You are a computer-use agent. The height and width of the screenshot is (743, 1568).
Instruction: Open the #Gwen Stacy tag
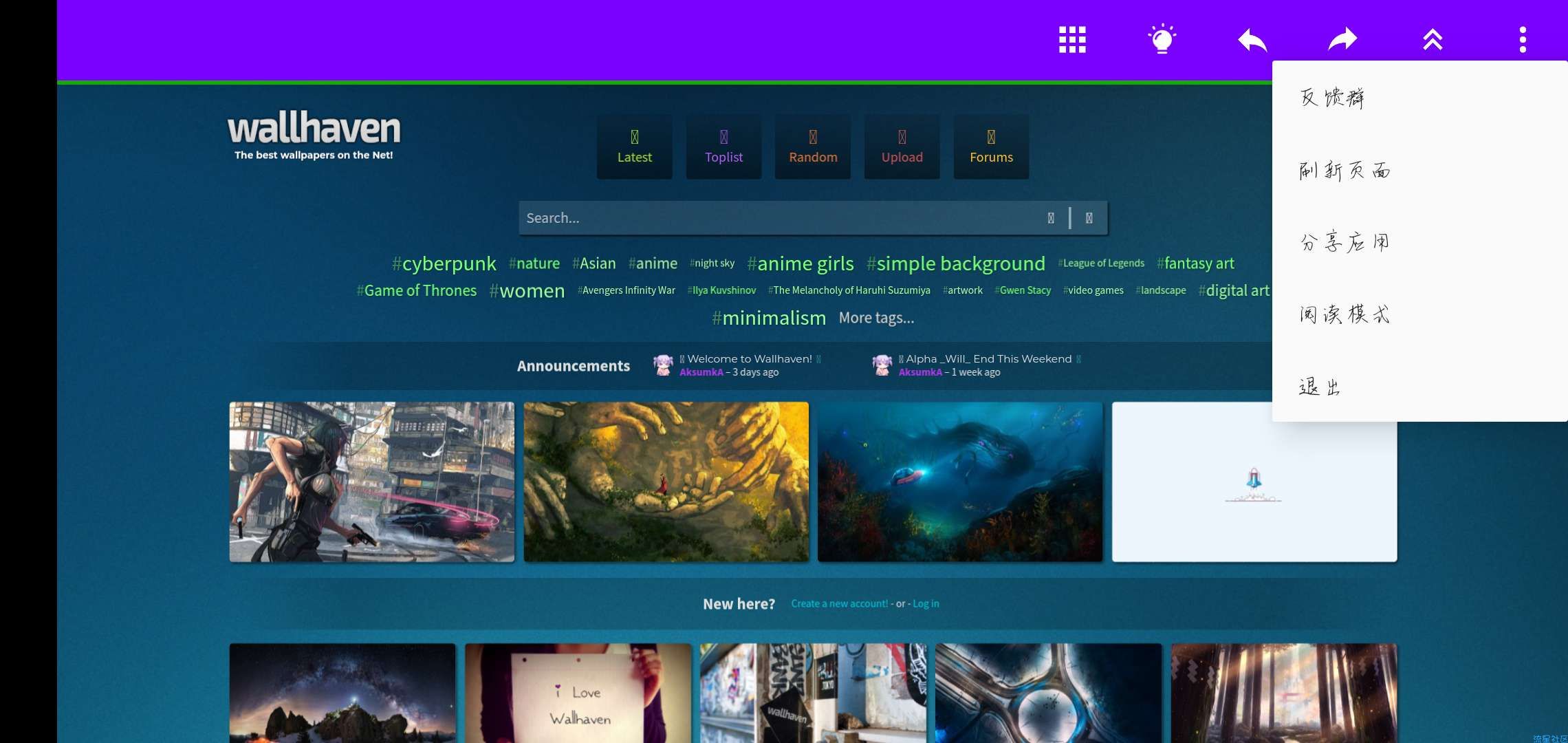tap(1023, 290)
